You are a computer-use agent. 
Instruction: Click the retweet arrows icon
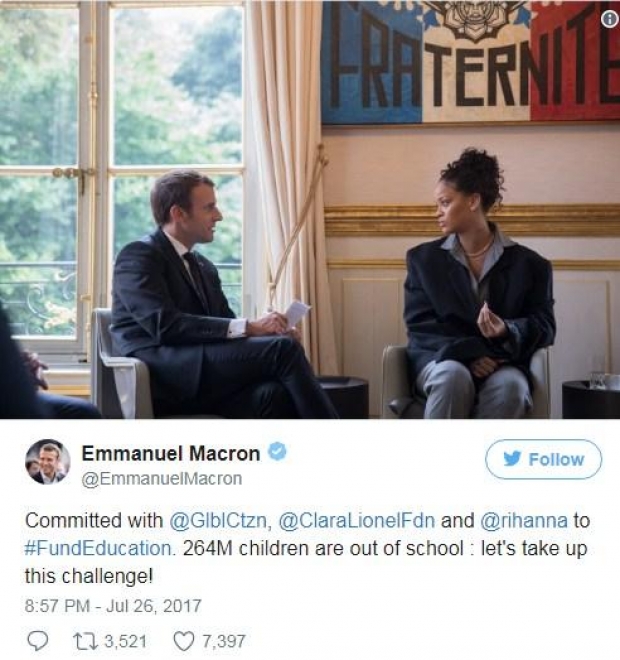click(85, 641)
